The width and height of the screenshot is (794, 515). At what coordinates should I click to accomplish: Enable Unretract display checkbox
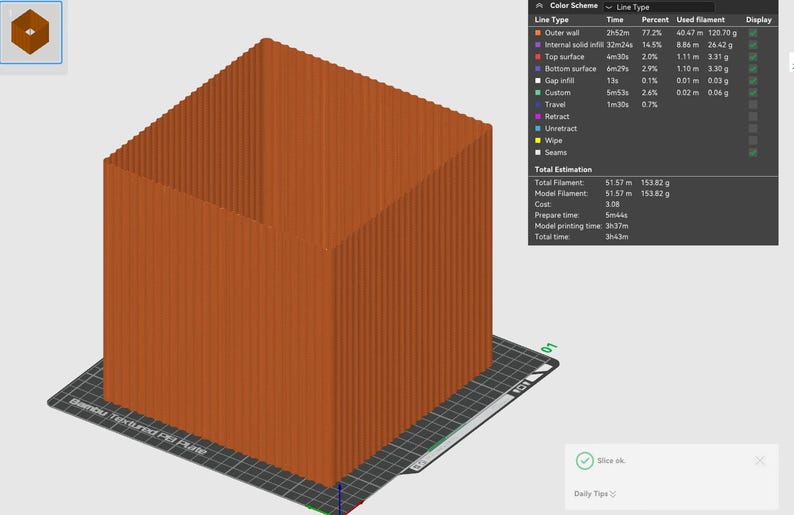[x=753, y=129]
